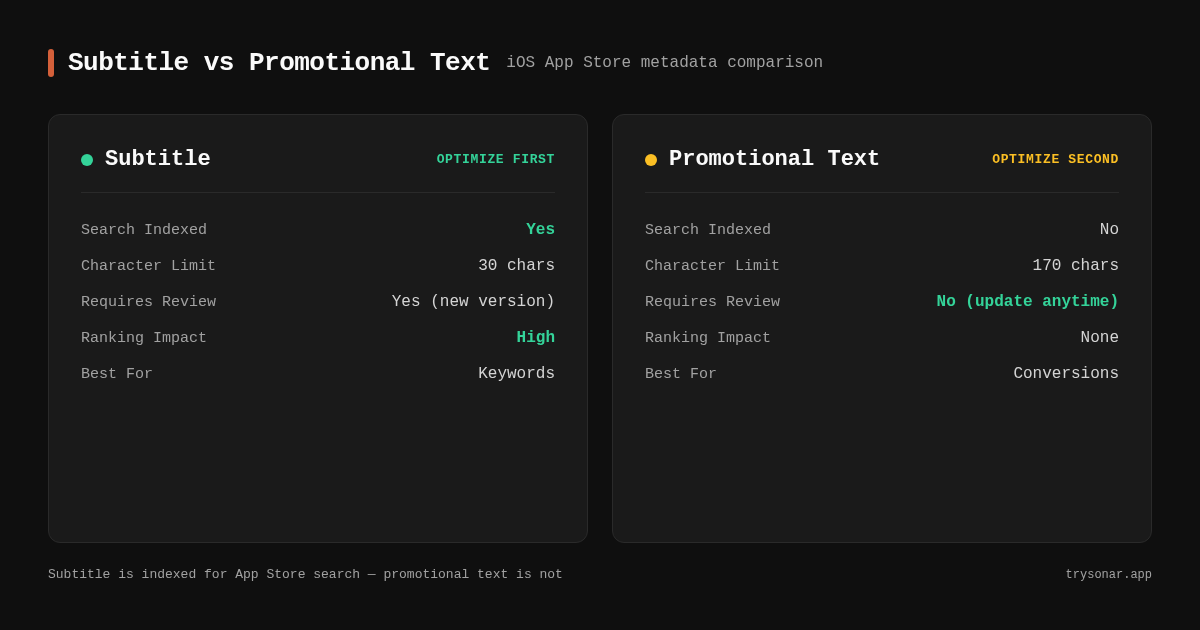Click 'Ranking Impact' label in Promotional Text card
Image resolution: width=1200 pixels, height=630 pixels.
(708, 338)
